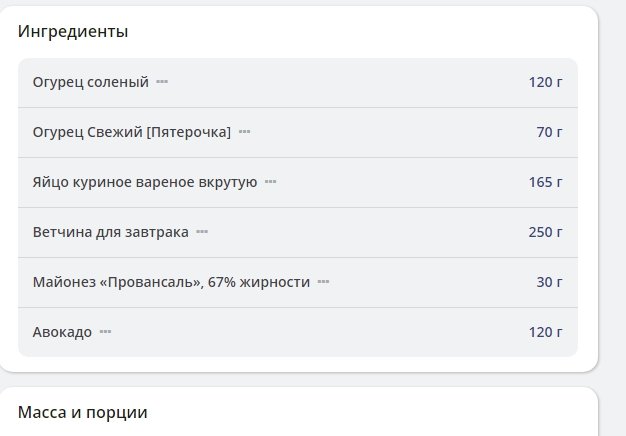Open options menu for Огурец соленый
626x436 pixels.
tap(162, 82)
